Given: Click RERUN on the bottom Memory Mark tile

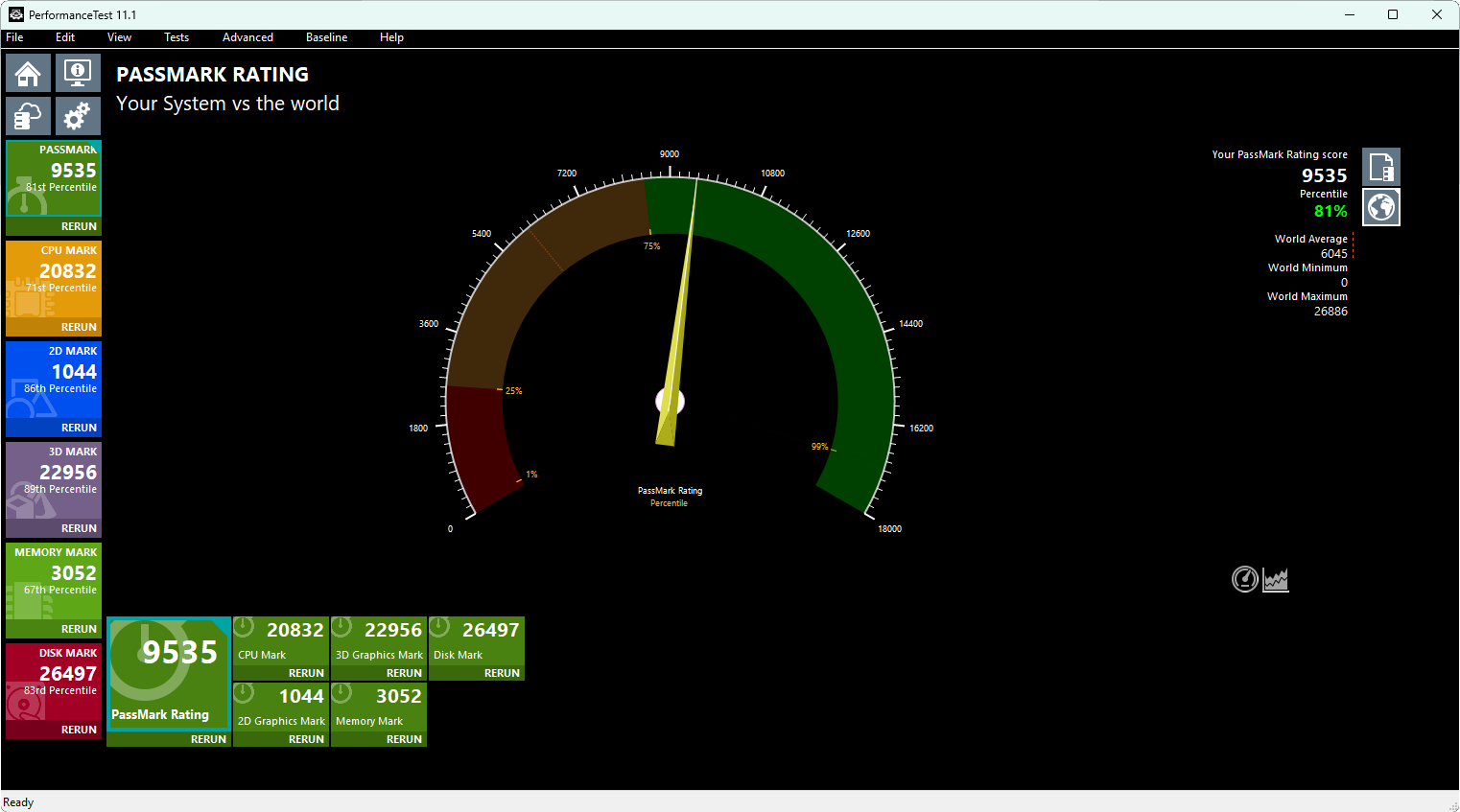Looking at the screenshot, I should tap(404, 739).
